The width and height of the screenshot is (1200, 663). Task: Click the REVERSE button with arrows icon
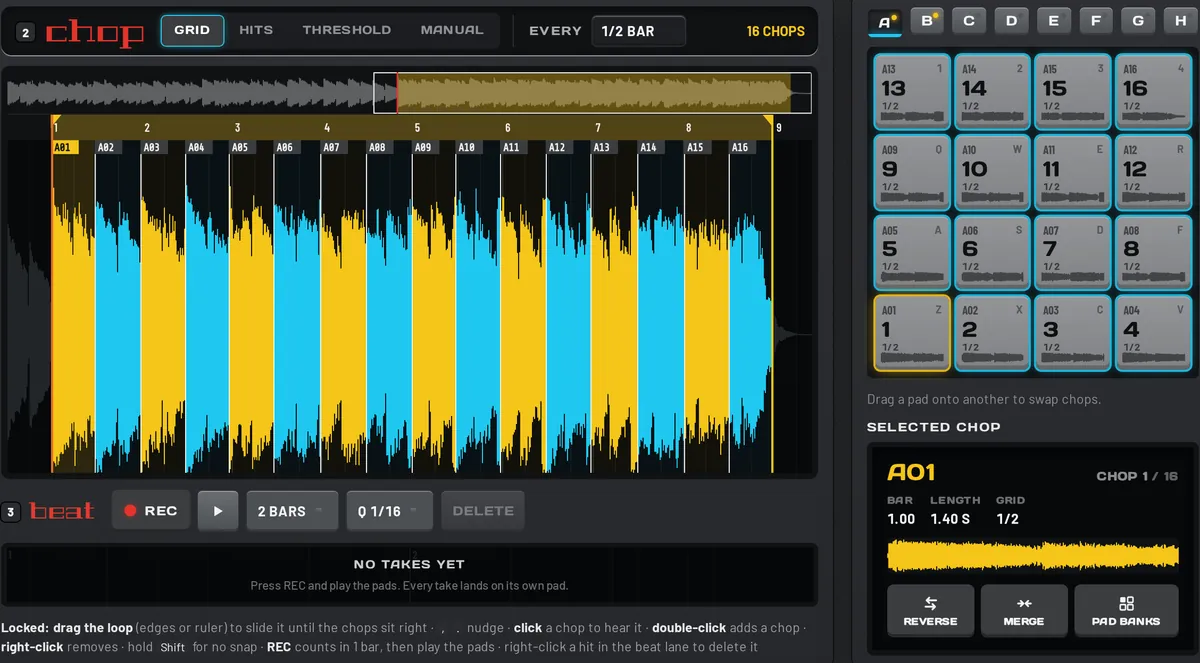coord(930,610)
